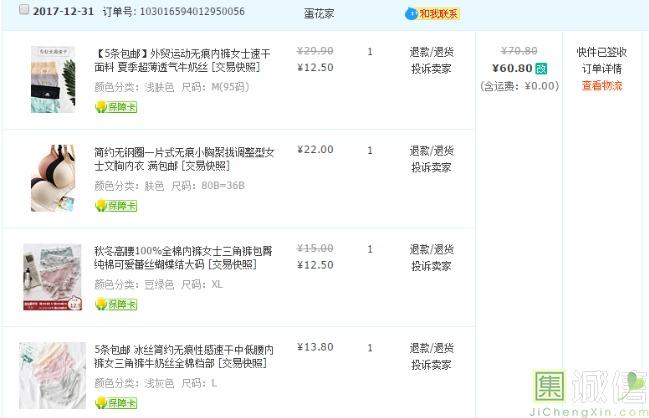Open thumbnail of the 冰丝简约无痕 item

[53, 375]
